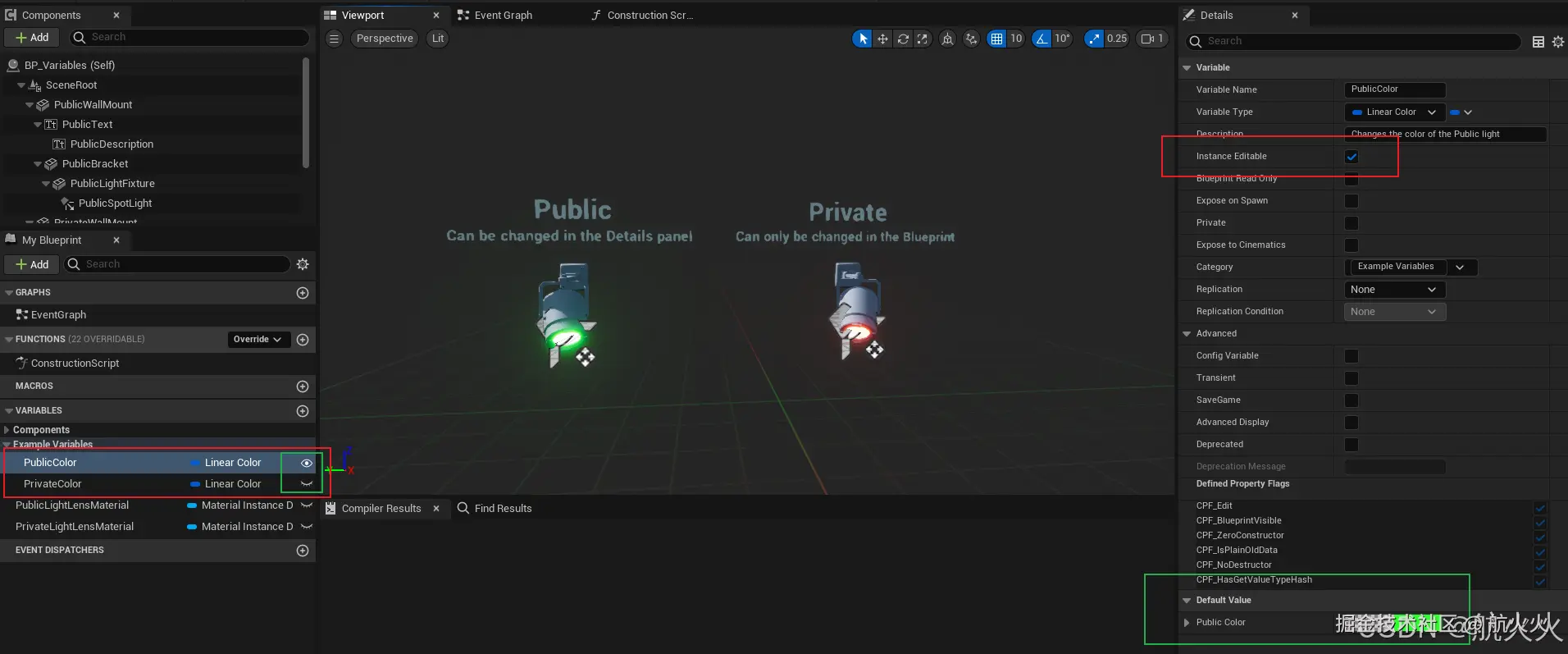Open the Compiler Results tab
This screenshot has width=1568, height=654.
pyautogui.click(x=381, y=509)
